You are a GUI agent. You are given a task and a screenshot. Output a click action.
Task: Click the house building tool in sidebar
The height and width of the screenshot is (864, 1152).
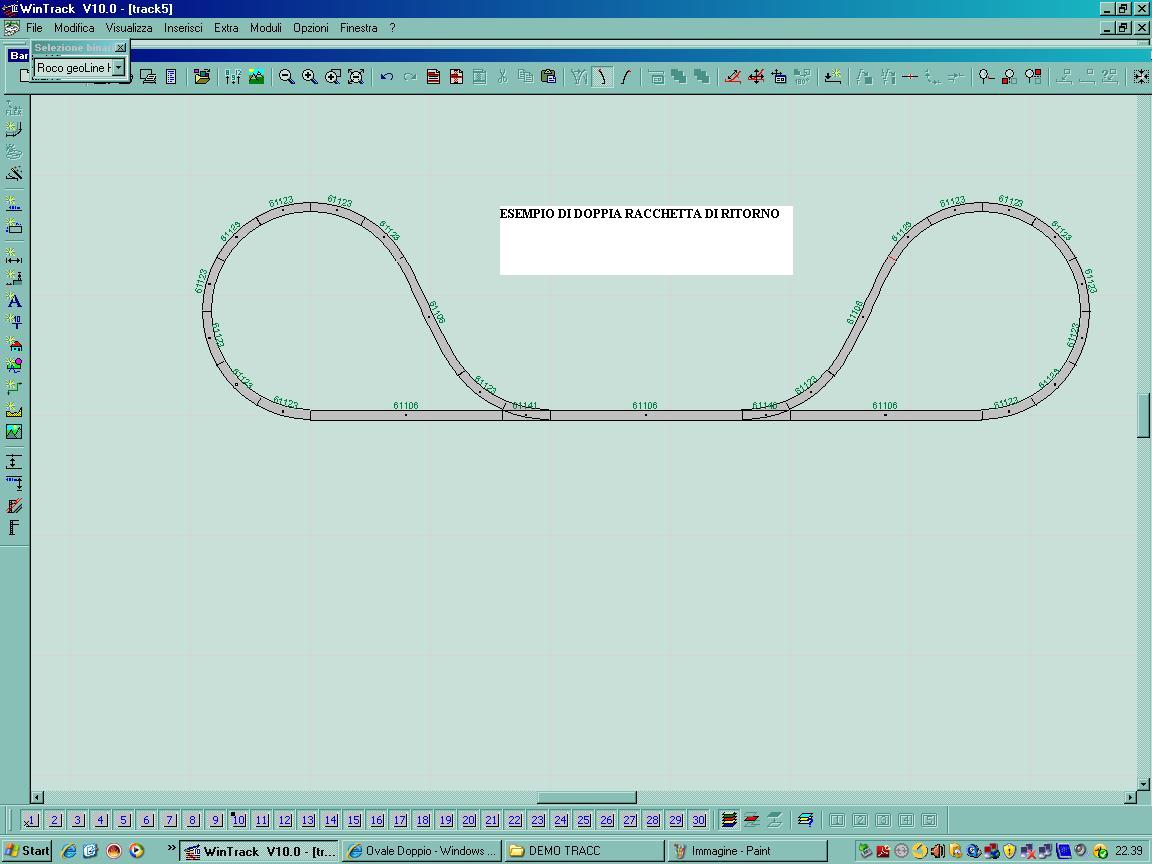pyautogui.click(x=14, y=344)
